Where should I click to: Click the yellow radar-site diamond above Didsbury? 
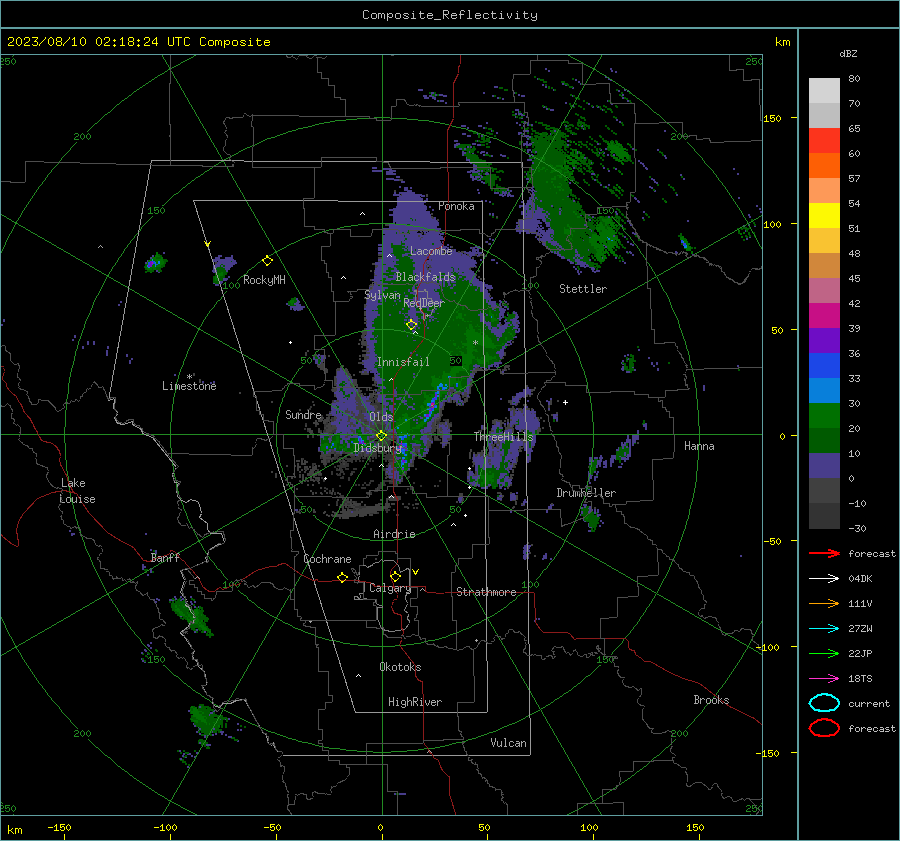click(381, 436)
